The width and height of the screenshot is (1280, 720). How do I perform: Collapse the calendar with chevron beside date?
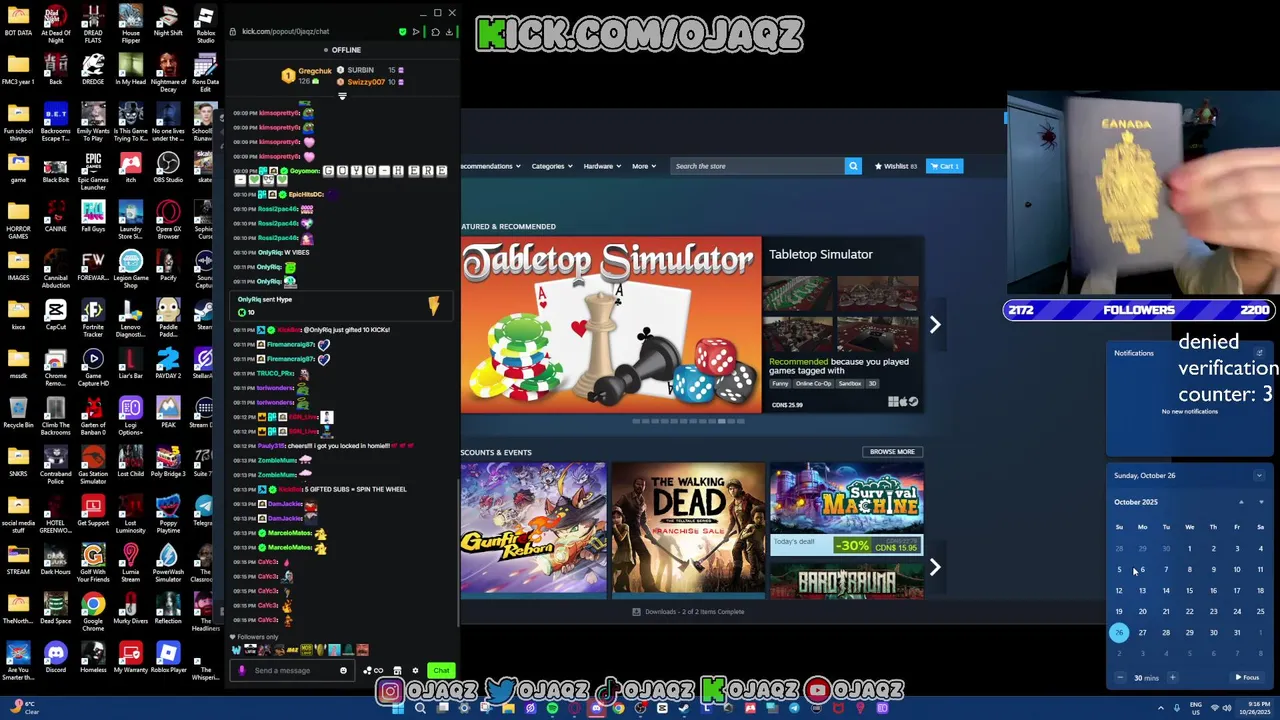point(1259,476)
